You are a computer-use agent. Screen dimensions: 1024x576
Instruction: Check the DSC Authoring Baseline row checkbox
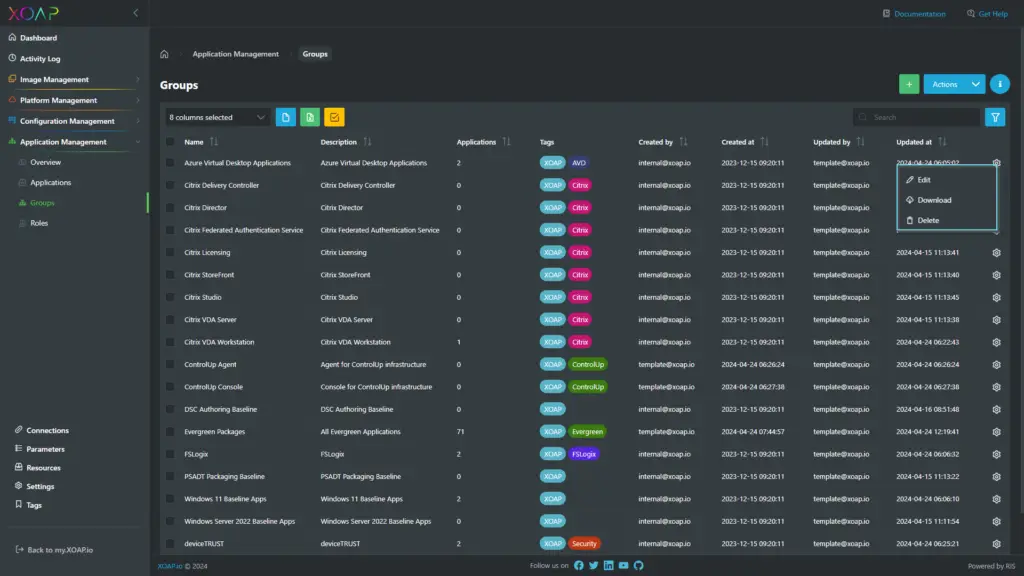tap(170, 409)
